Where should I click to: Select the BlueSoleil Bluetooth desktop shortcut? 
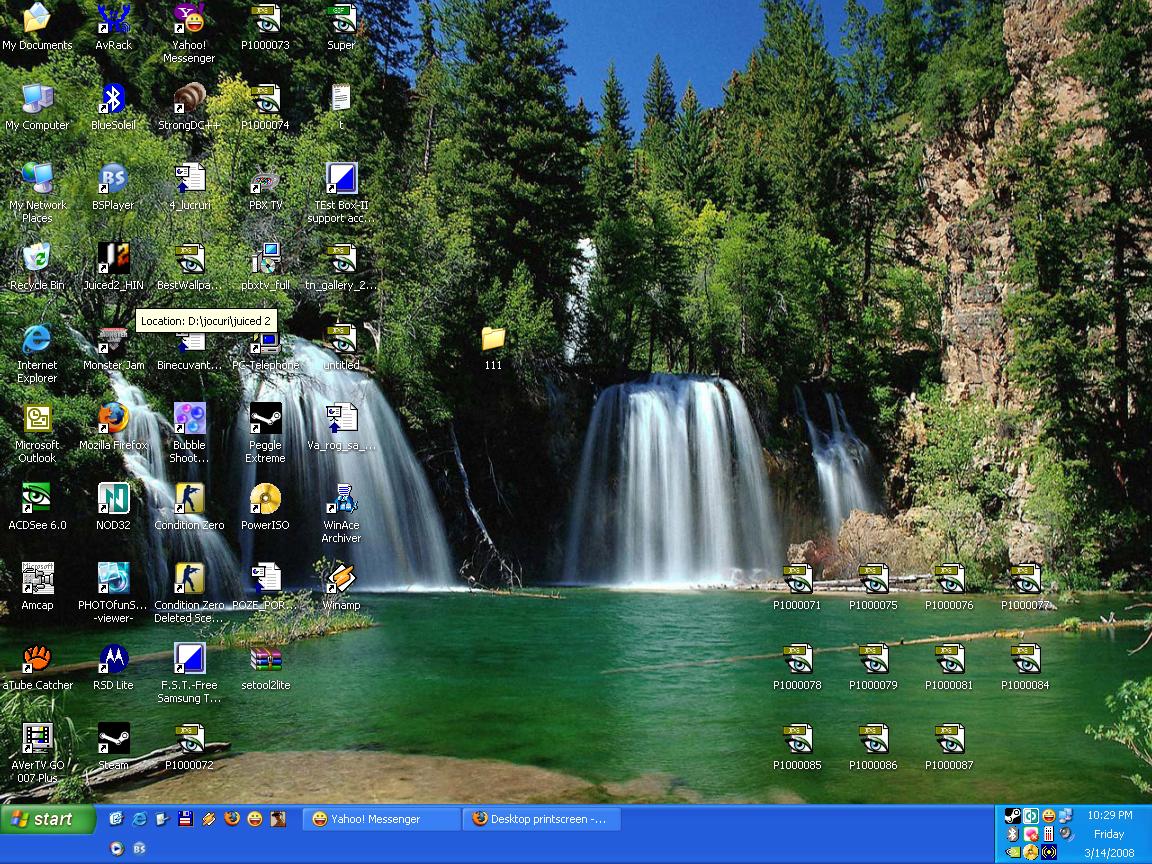point(113,100)
